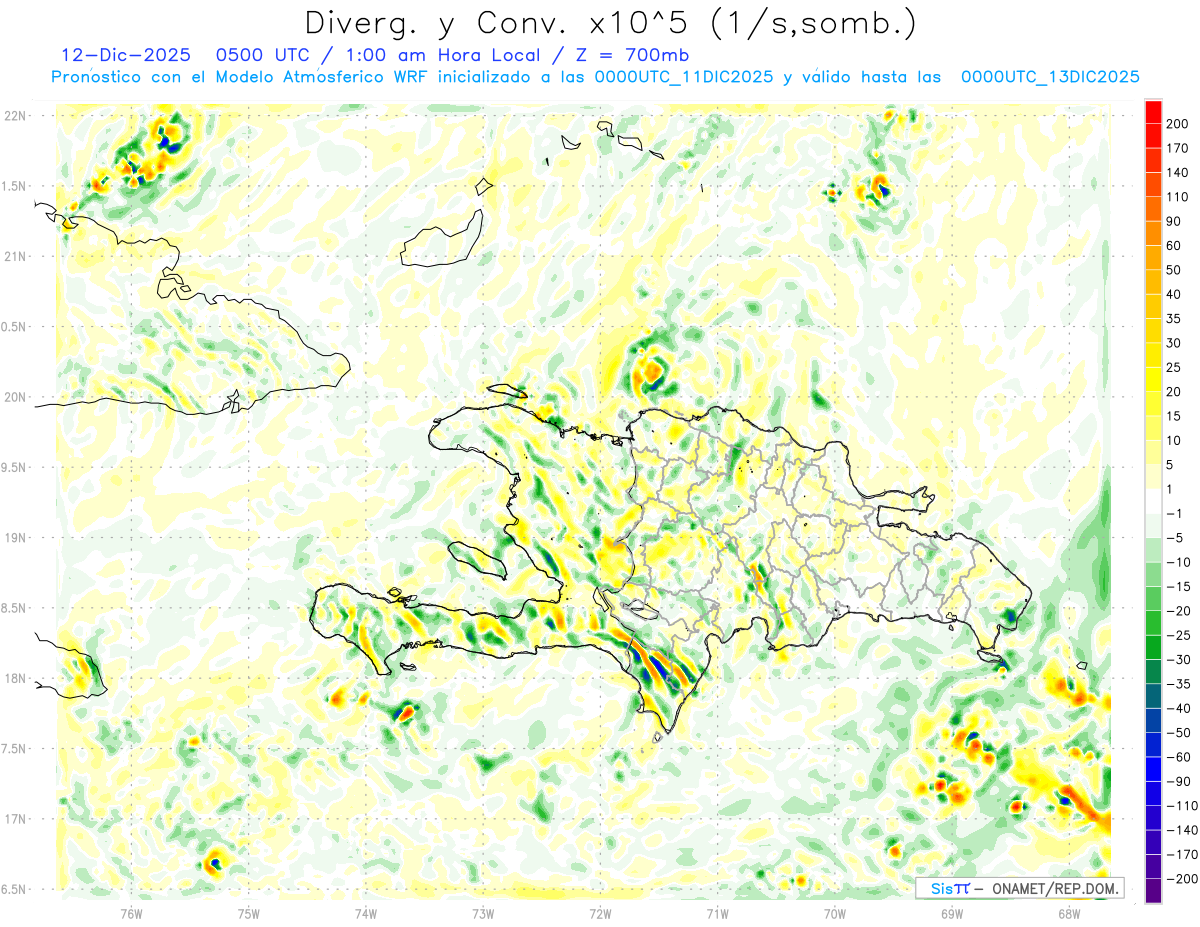Pick the dark purple swatch below -200
Viewport: 1200px width, 927px height.
(x=1153, y=891)
